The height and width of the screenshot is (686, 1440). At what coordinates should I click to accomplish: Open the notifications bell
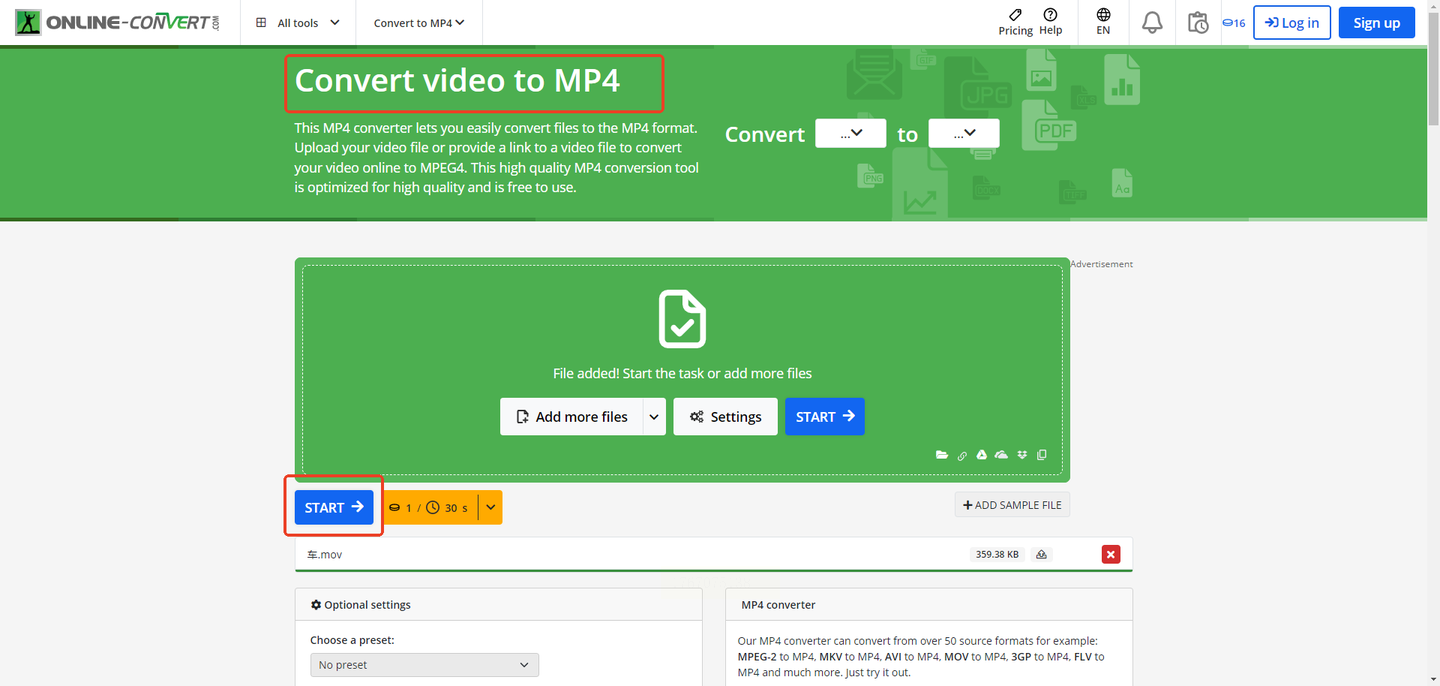point(1152,22)
